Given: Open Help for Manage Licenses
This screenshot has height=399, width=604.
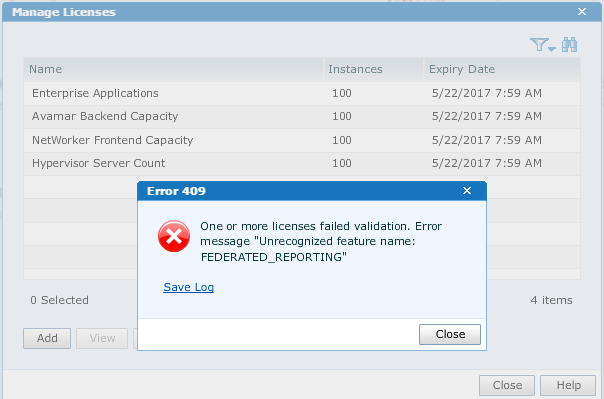Looking at the screenshot, I should tap(568, 385).
